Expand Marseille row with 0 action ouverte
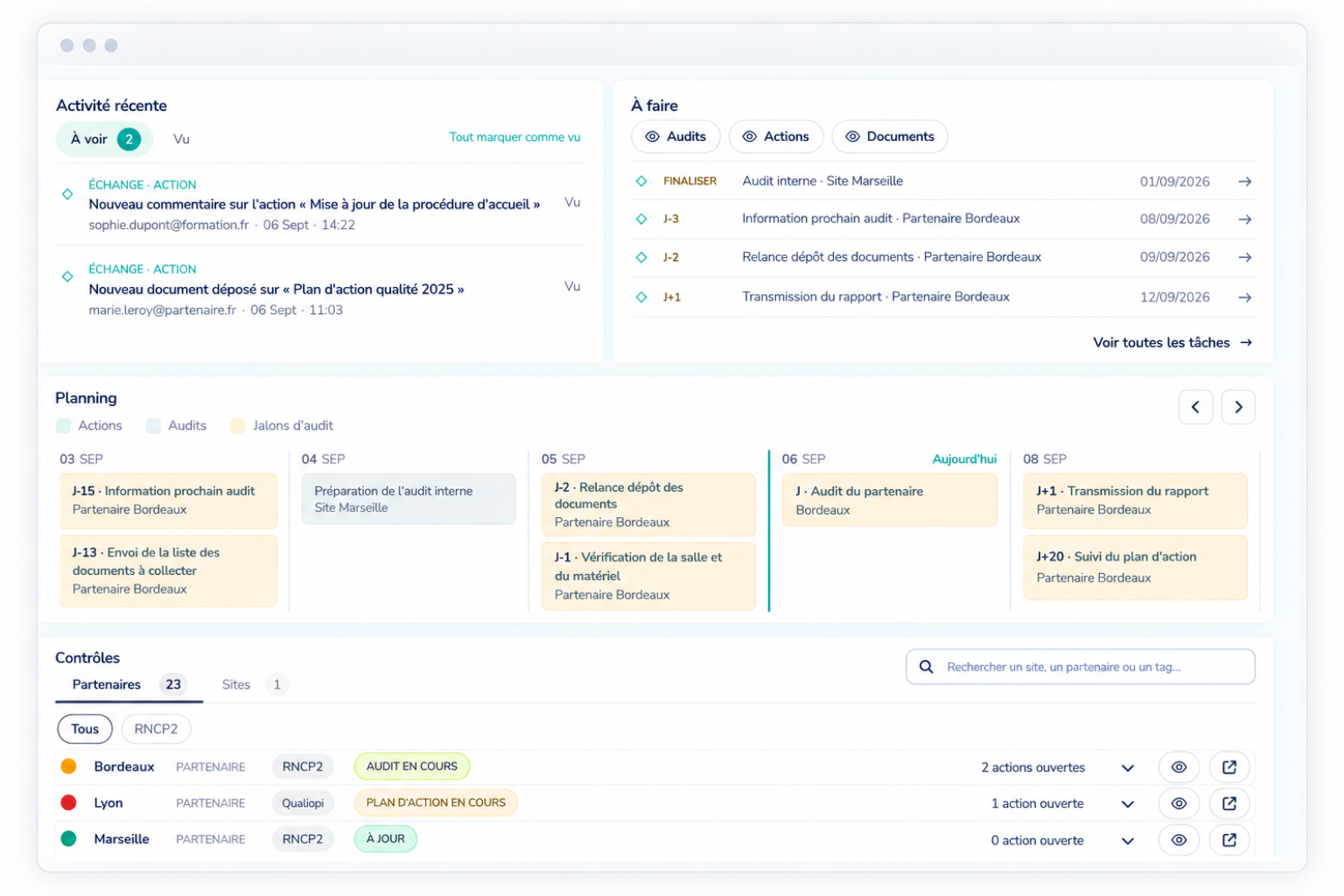This screenshot has height=896, width=1344. tap(1128, 841)
